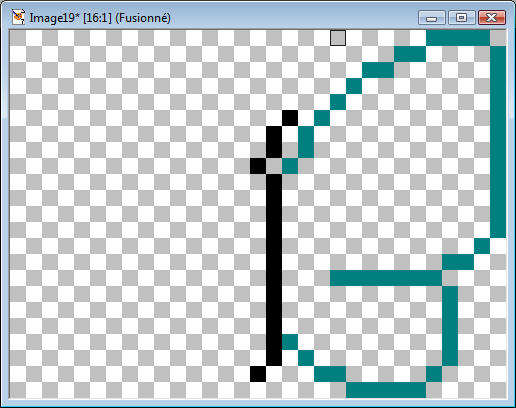The image size is (516, 408).
Task: Click the single teal pixel below the long right bar
Action: coord(482,246)
